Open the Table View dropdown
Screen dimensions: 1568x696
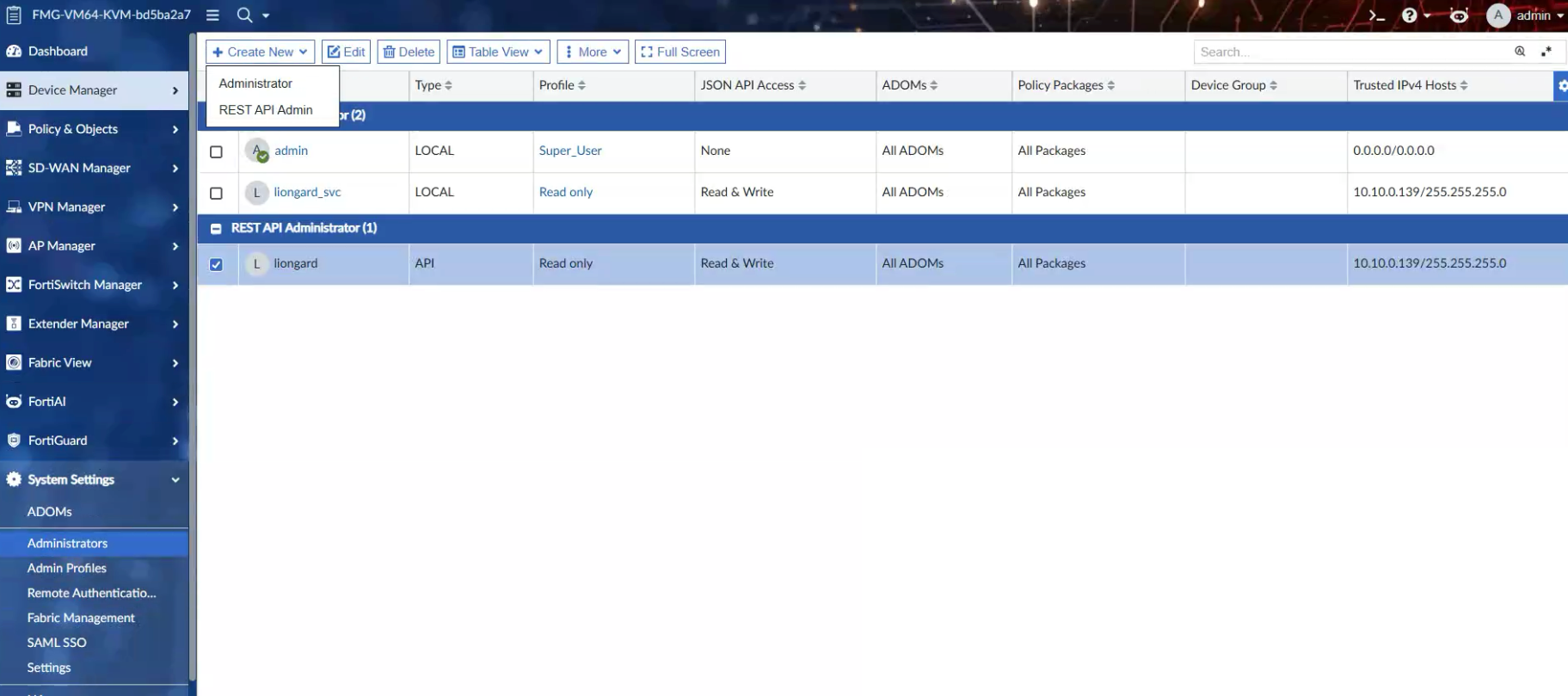498,52
